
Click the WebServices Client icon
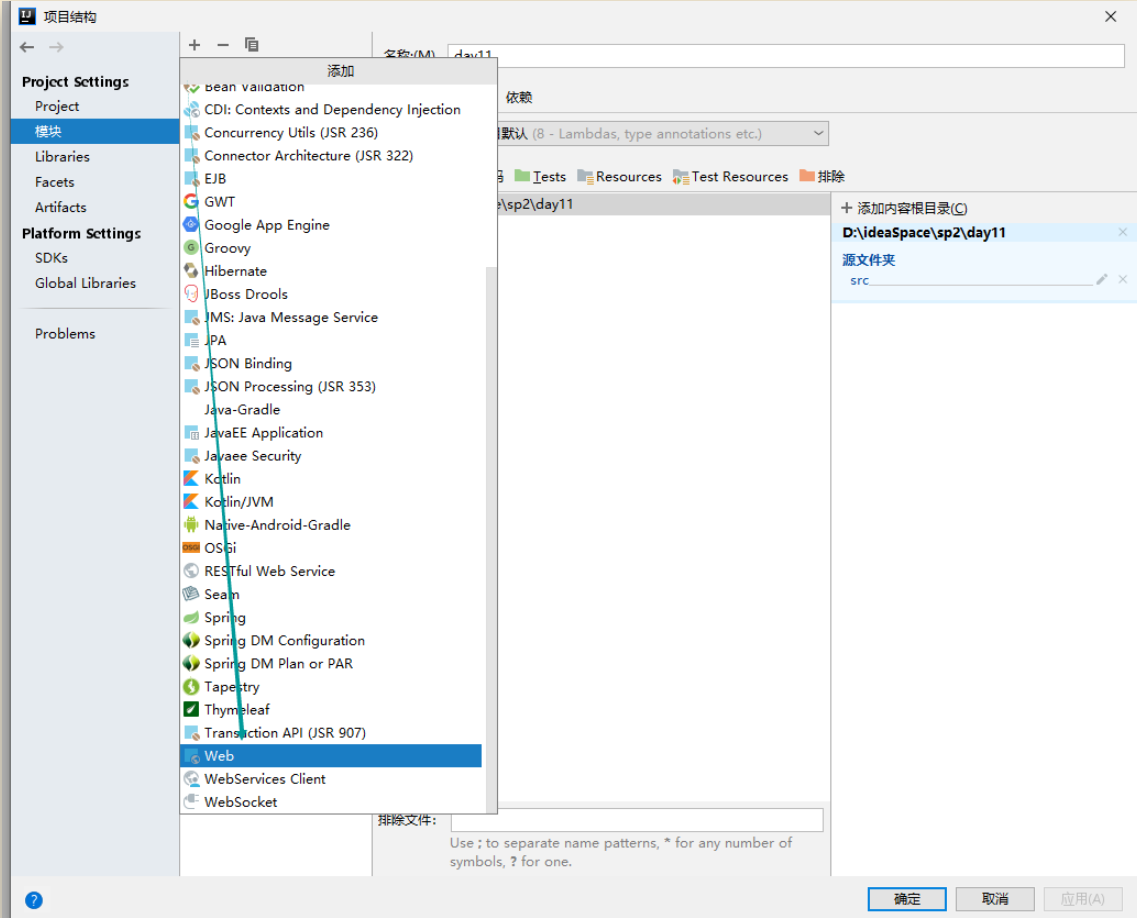[191, 779]
